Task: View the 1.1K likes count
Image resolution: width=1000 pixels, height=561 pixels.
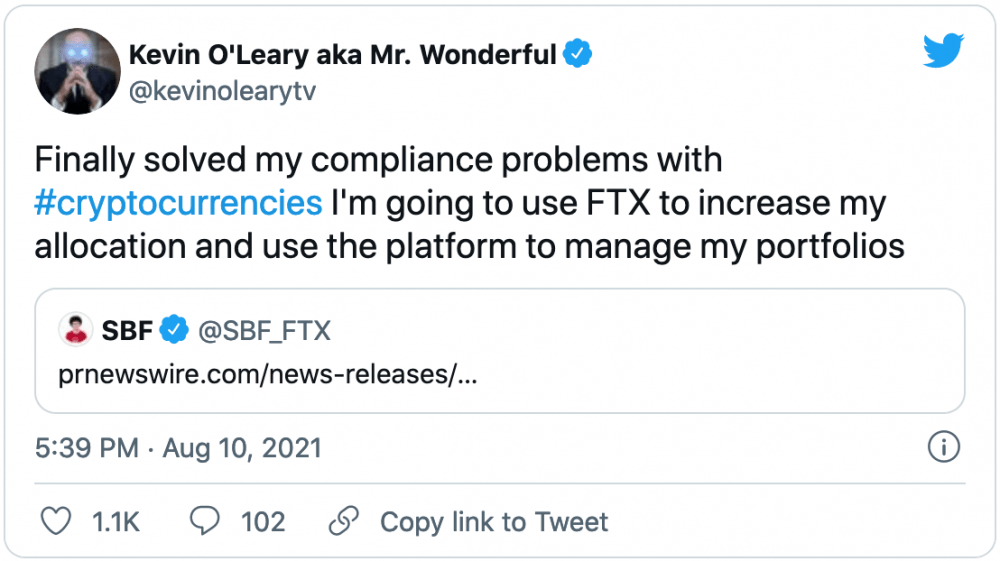Action: (x=116, y=522)
